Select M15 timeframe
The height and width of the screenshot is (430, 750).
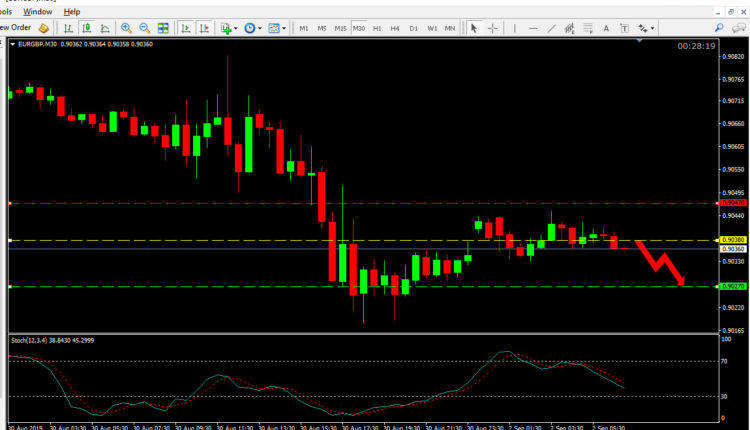coord(340,29)
